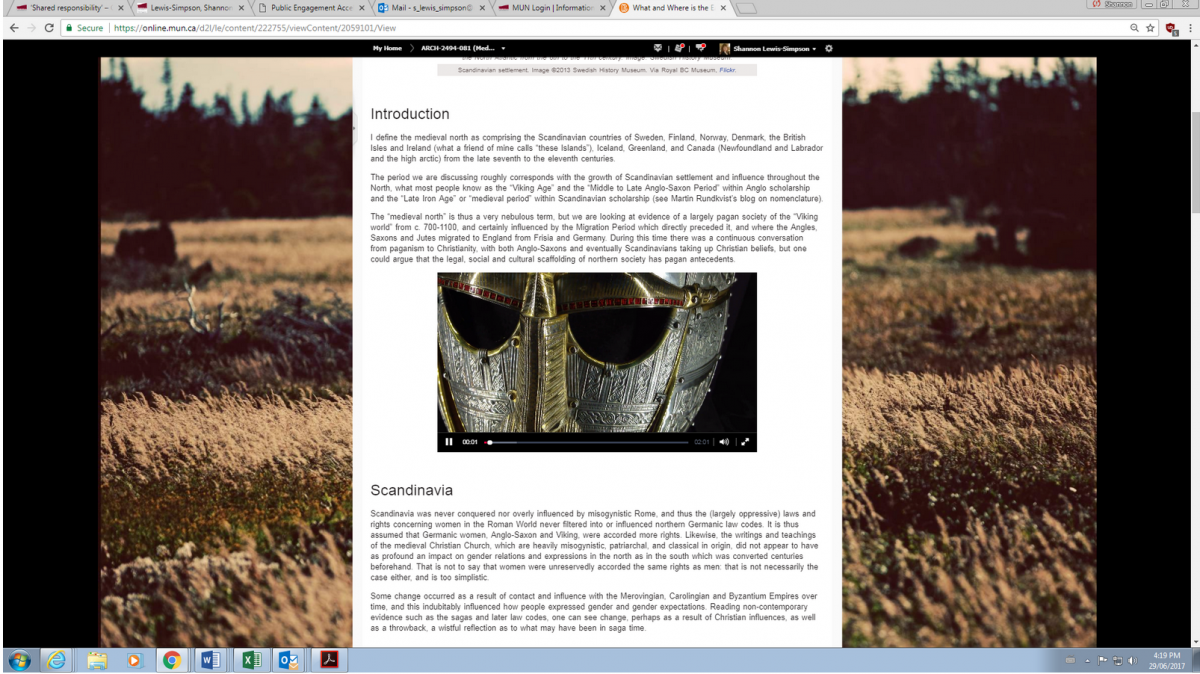
Task: Open Word from the taskbar
Action: [211, 660]
